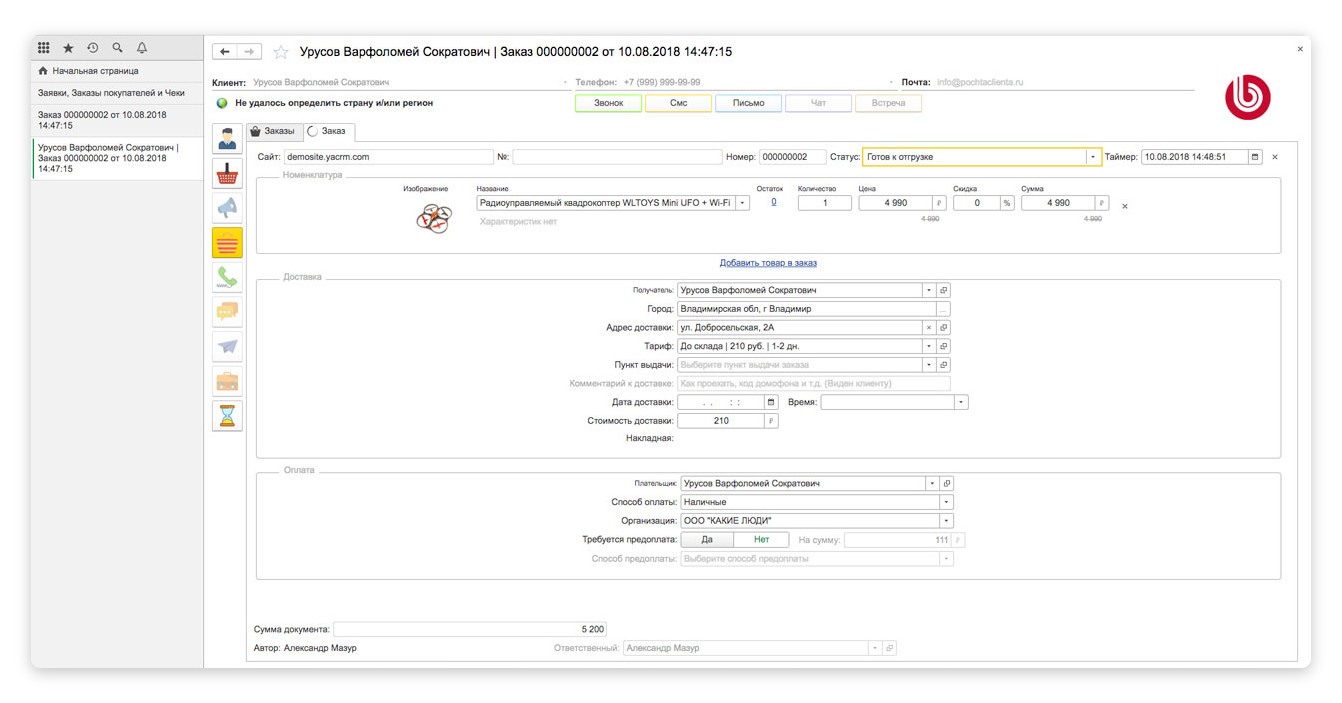Open the paper plane messages sidebar icon
The width and height of the screenshot is (1342, 703).
click(x=227, y=346)
